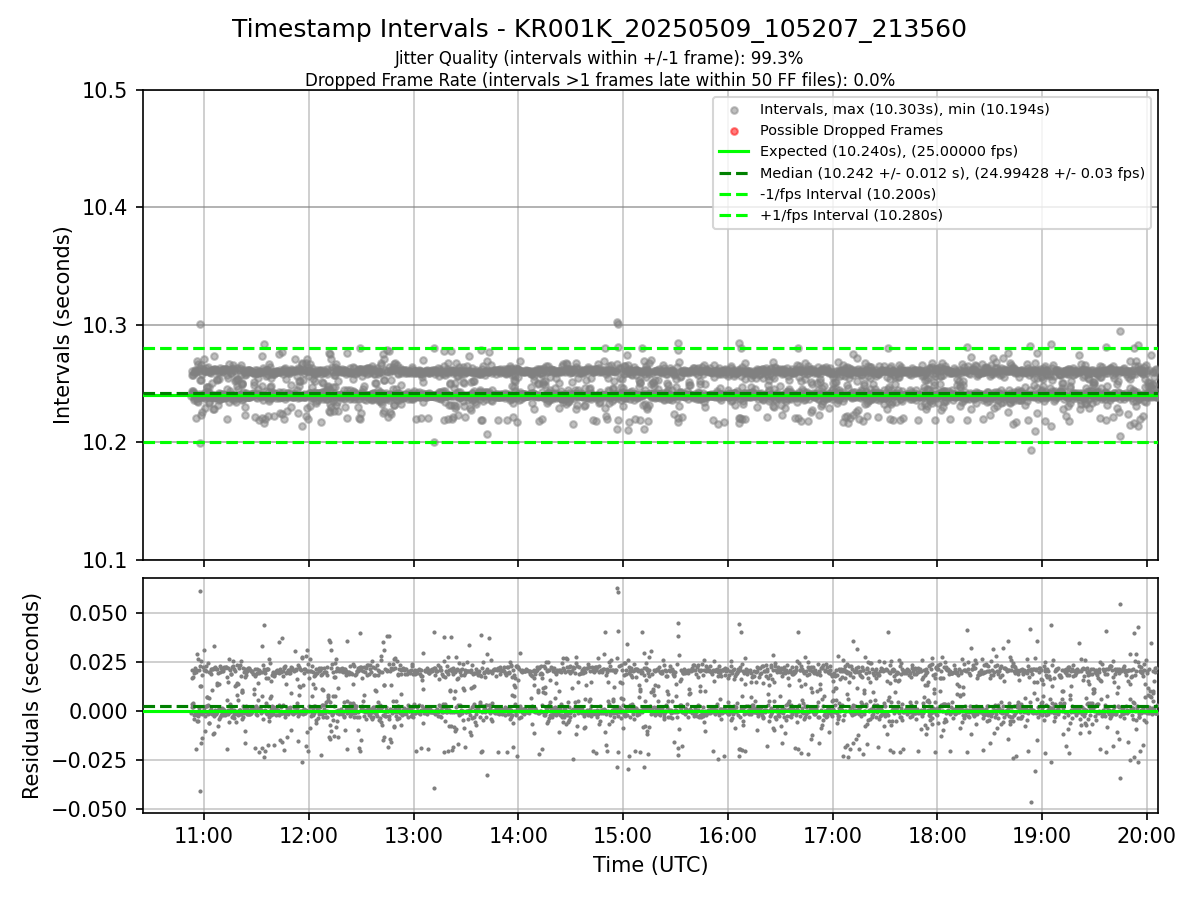The width and height of the screenshot is (1200, 900).
Task: Click the 'Time (UTC)' x-axis label
Action: pyautogui.click(x=650, y=865)
